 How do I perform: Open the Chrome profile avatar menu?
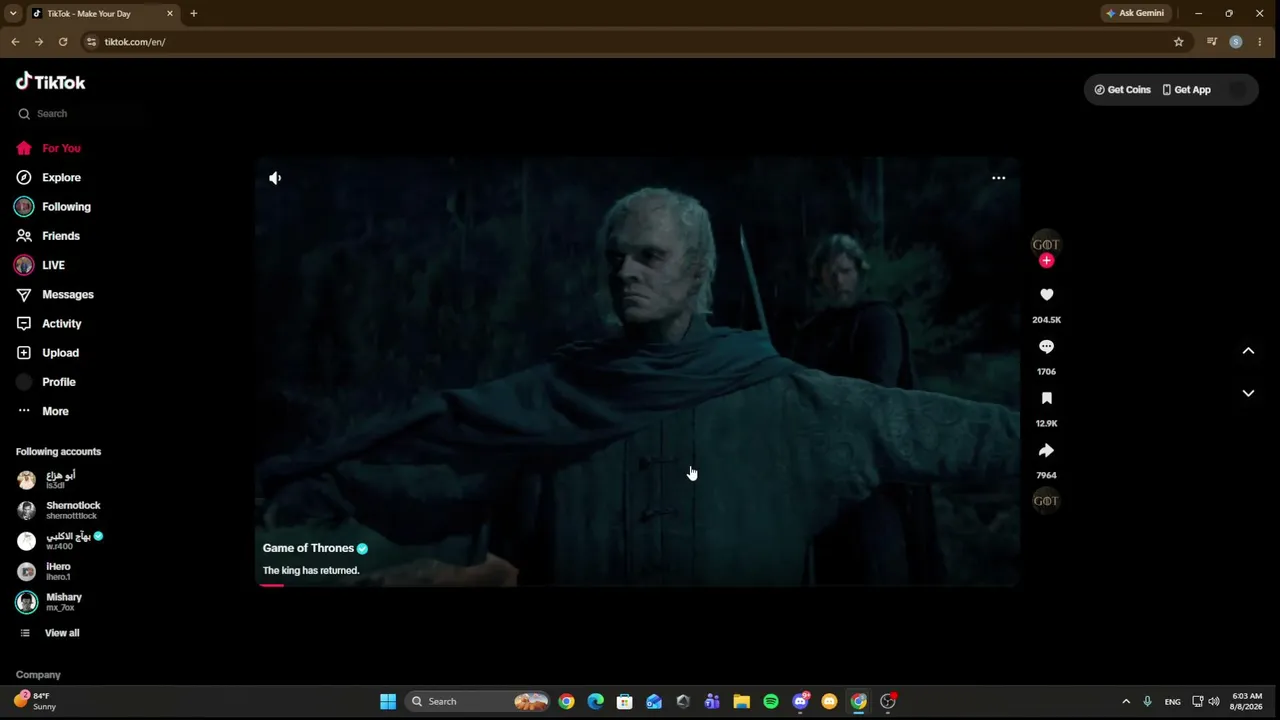tap(1236, 42)
